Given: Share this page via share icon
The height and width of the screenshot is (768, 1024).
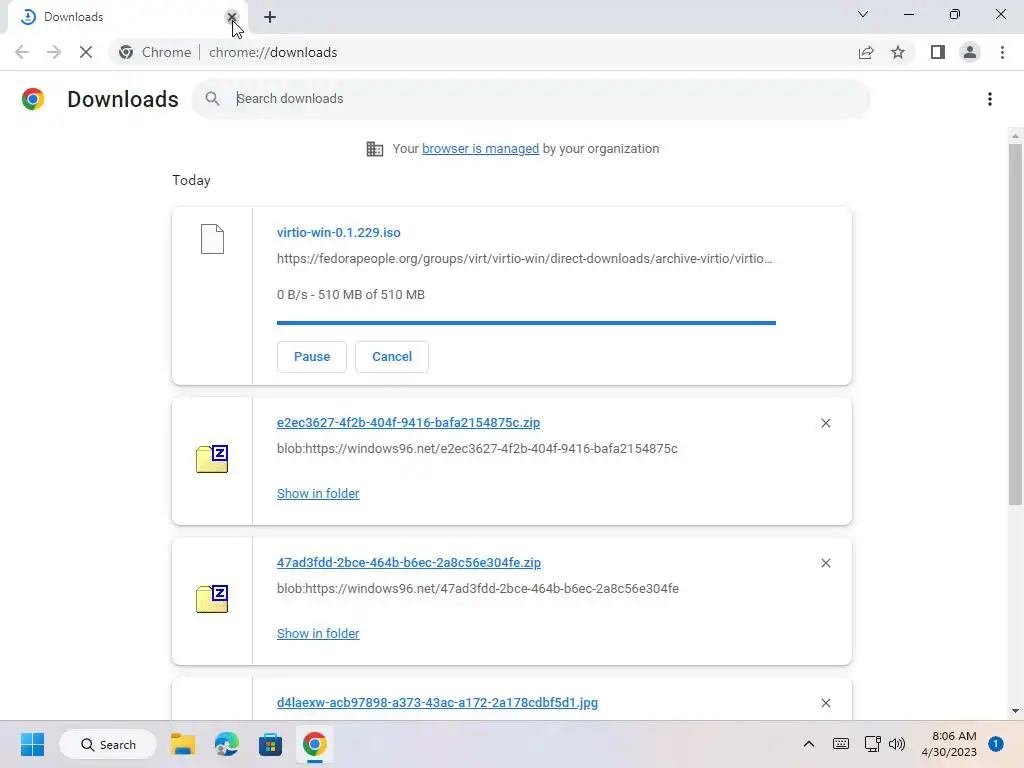Looking at the screenshot, I should pos(866,52).
